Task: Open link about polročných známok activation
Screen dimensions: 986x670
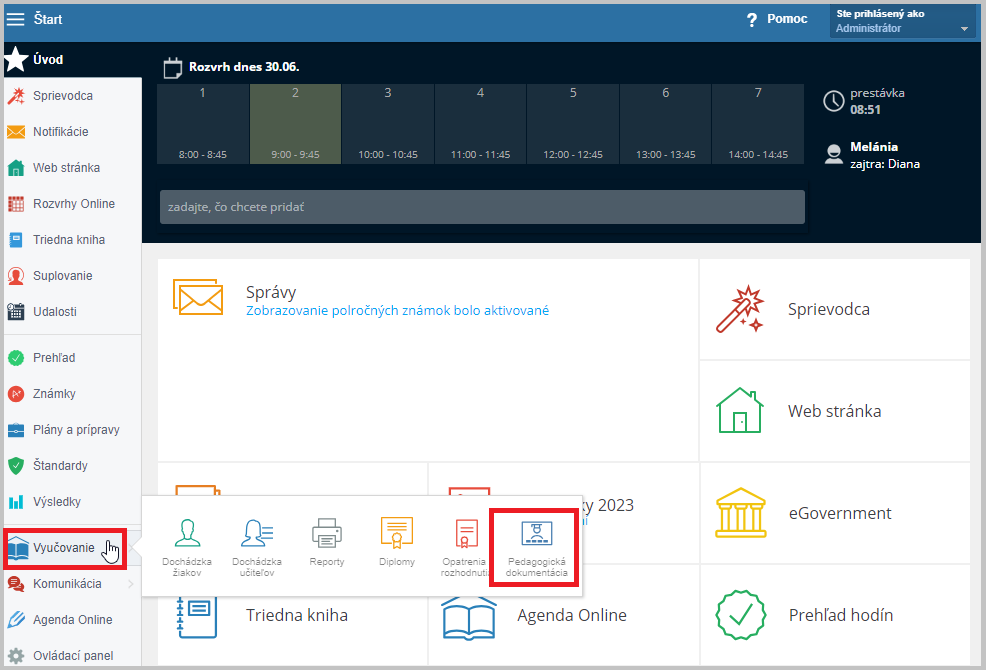Action: [397, 311]
